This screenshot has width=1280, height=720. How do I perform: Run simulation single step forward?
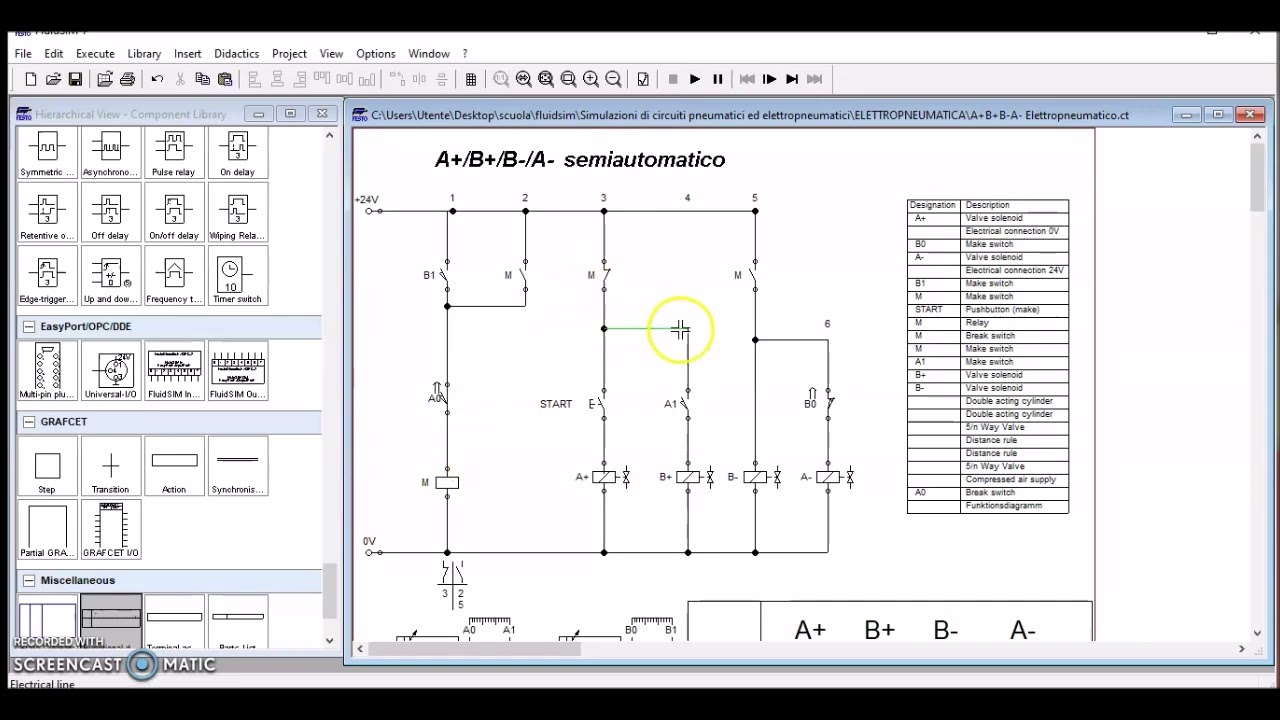pyautogui.click(x=769, y=79)
